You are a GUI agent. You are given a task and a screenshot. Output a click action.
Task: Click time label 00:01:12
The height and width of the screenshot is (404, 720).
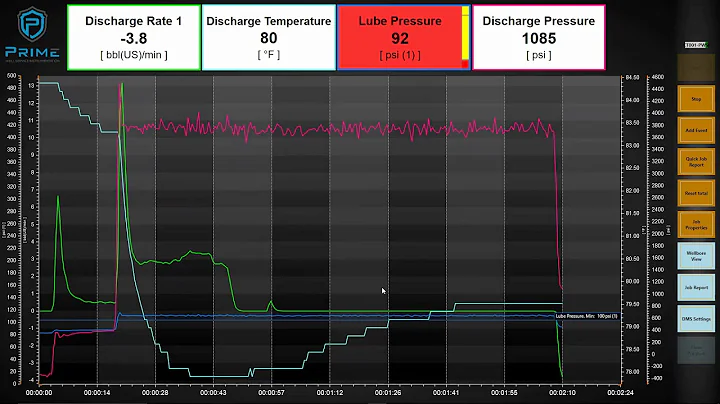tap(330, 393)
